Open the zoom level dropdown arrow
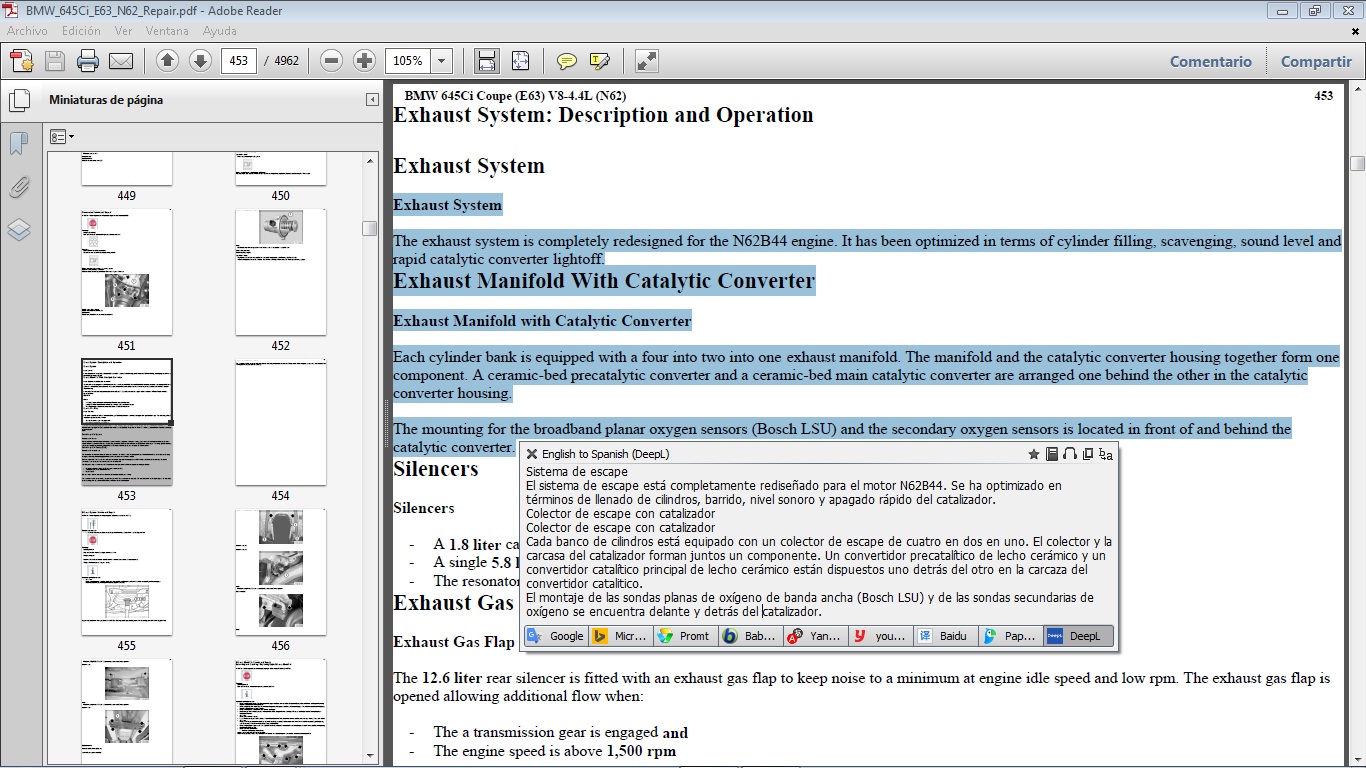The width and height of the screenshot is (1366, 768). point(442,61)
